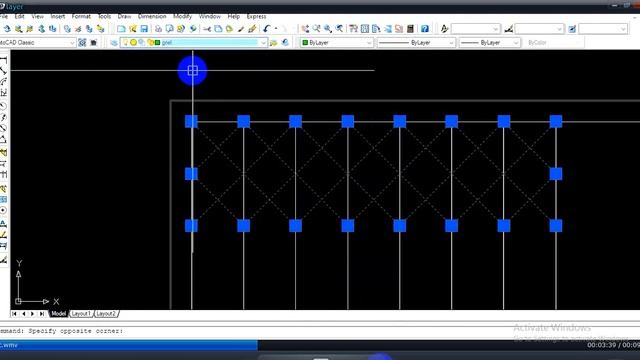Click the Publish icon

[x=181, y=29]
